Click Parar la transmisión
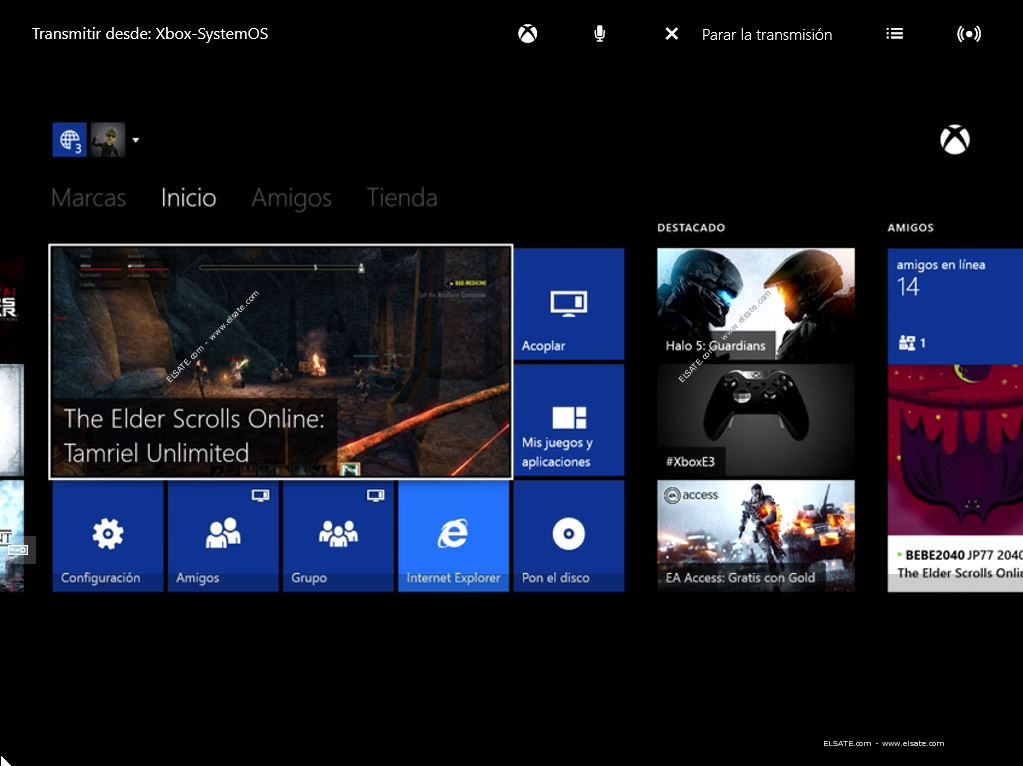1023x766 pixels. (767, 35)
